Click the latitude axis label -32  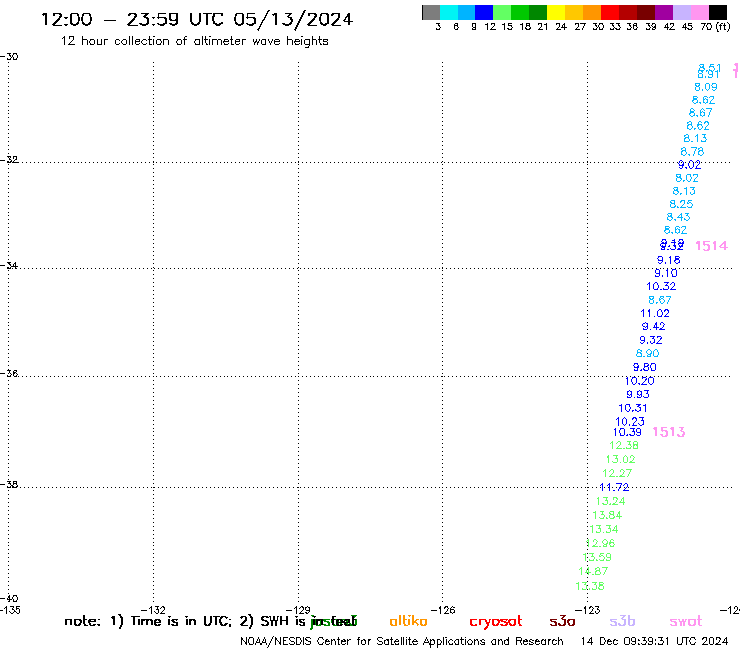pos(9,160)
